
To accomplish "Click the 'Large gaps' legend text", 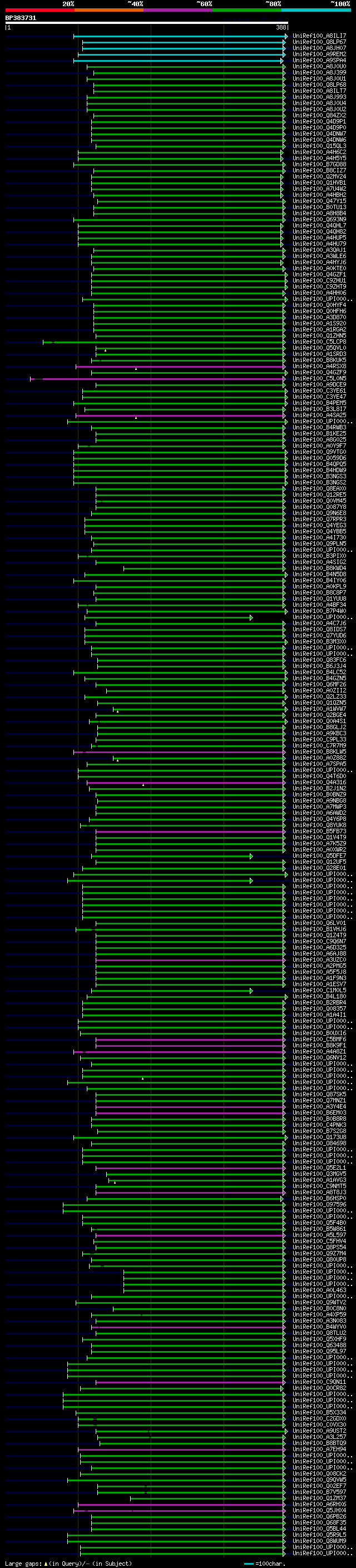I will coord(23,1564).
